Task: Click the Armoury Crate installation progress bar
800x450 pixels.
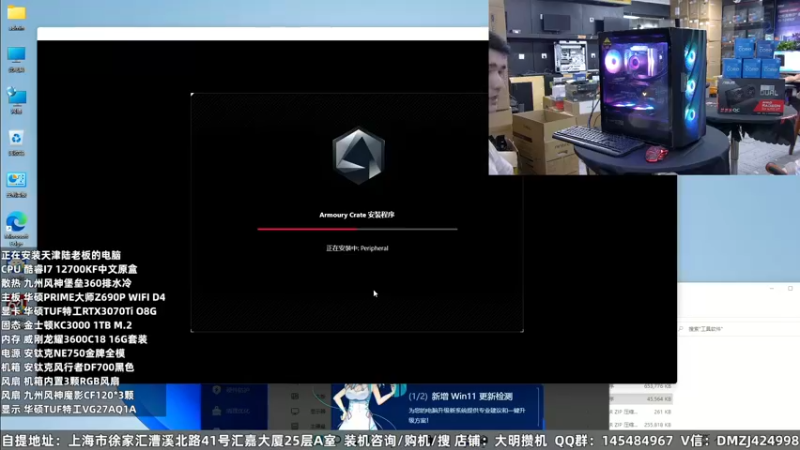Action: click(x=357, y=230)
